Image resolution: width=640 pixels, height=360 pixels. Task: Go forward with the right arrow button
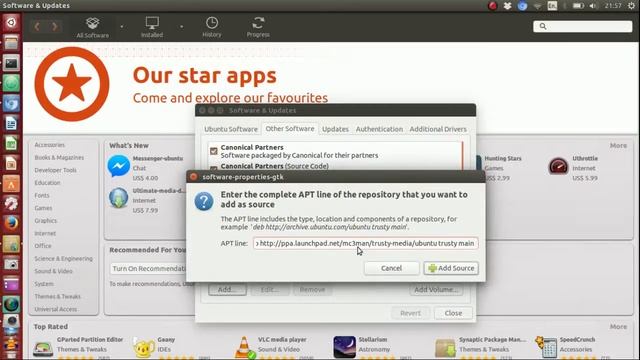pyautogui.click(x=54, y=27)
